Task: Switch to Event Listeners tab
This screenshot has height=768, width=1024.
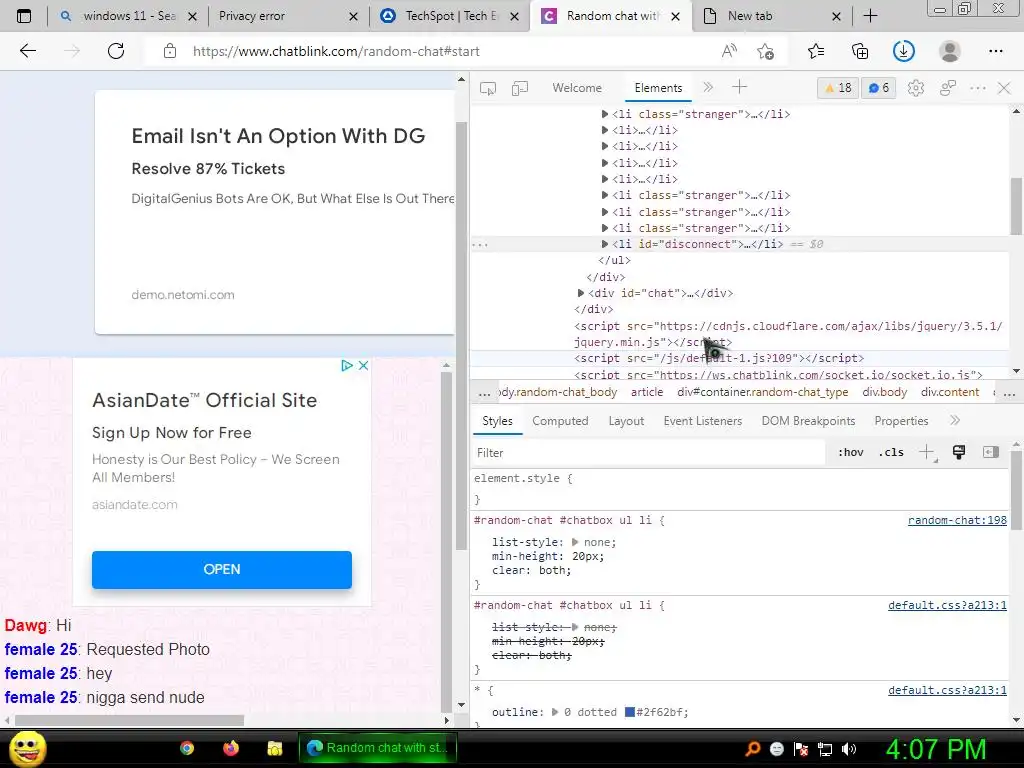Action: [x=703, y=421]
